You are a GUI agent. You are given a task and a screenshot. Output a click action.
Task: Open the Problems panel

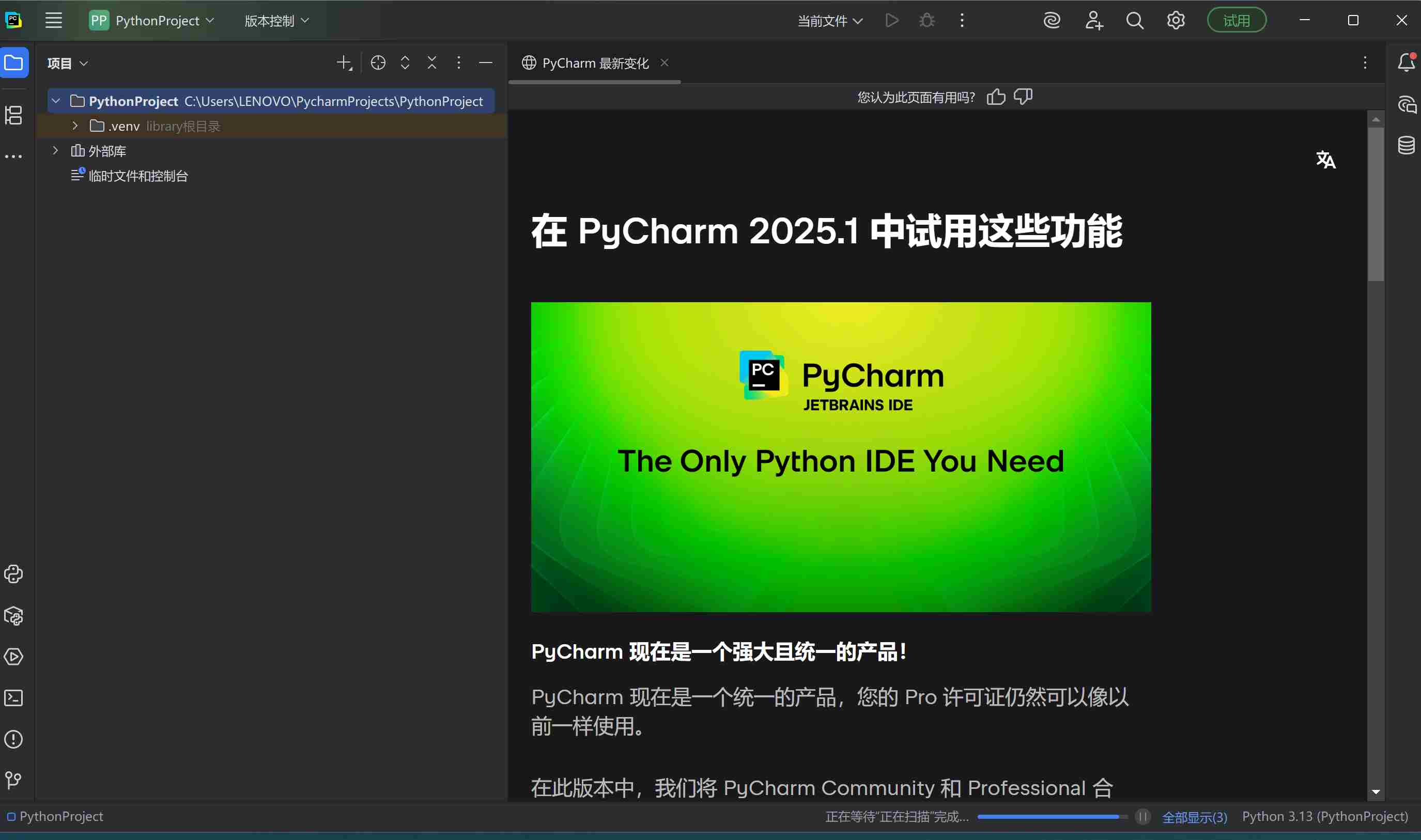click(14, 739)
